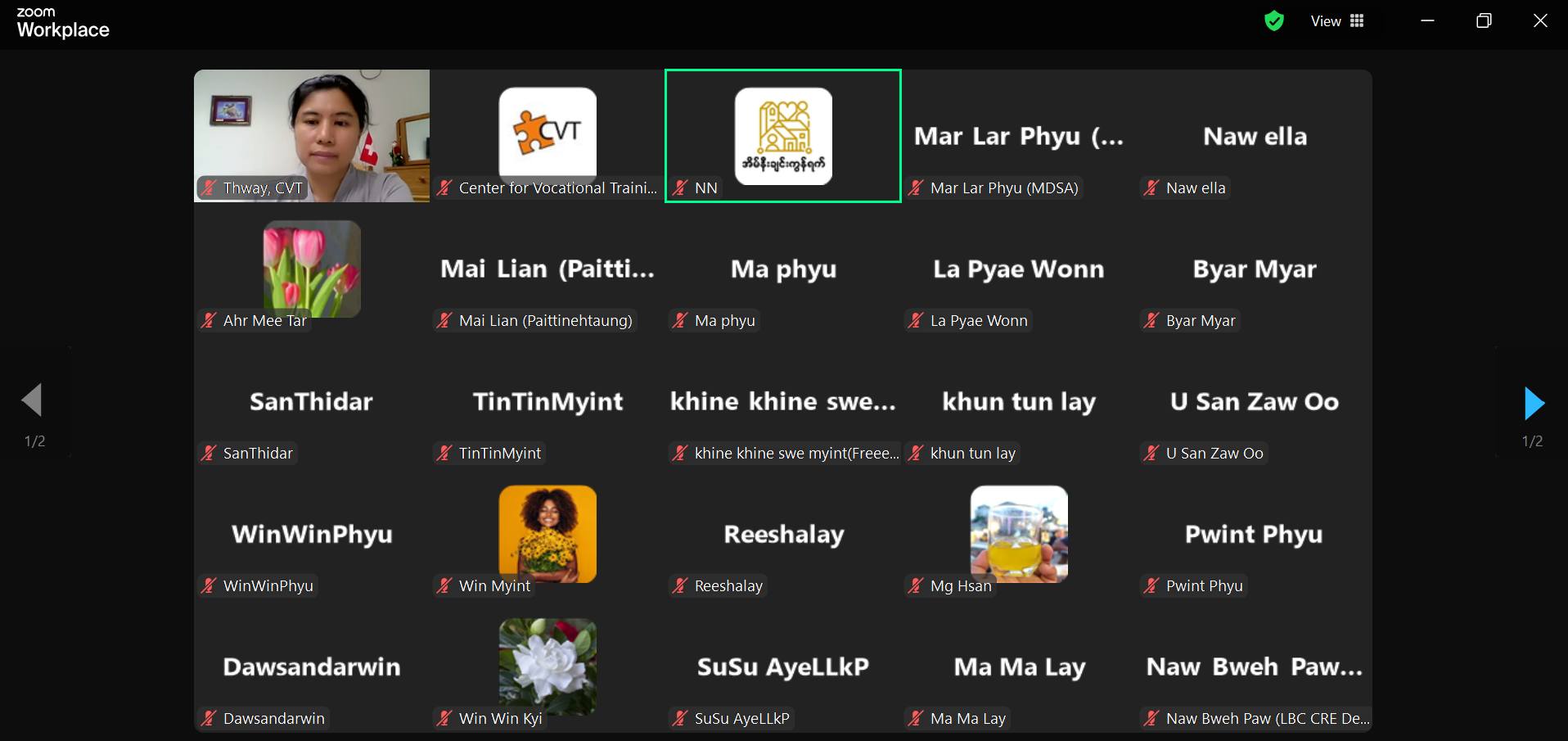The image size is (1568, 741).
Task: Click the Byar Myar name label
Action: pyautogui.click(x=1201, y=320)
